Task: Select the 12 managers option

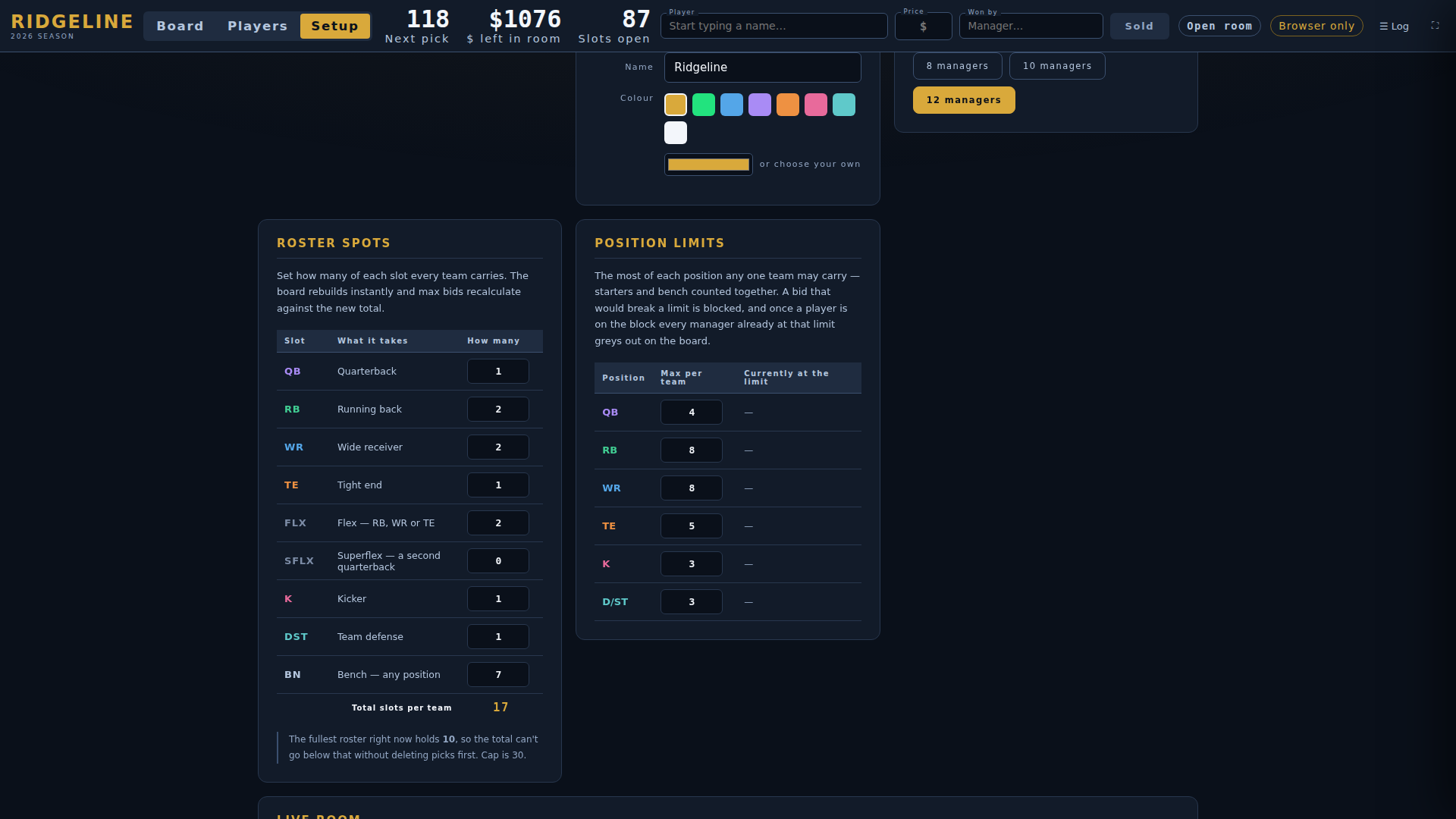Action: [x=964, y=100]
